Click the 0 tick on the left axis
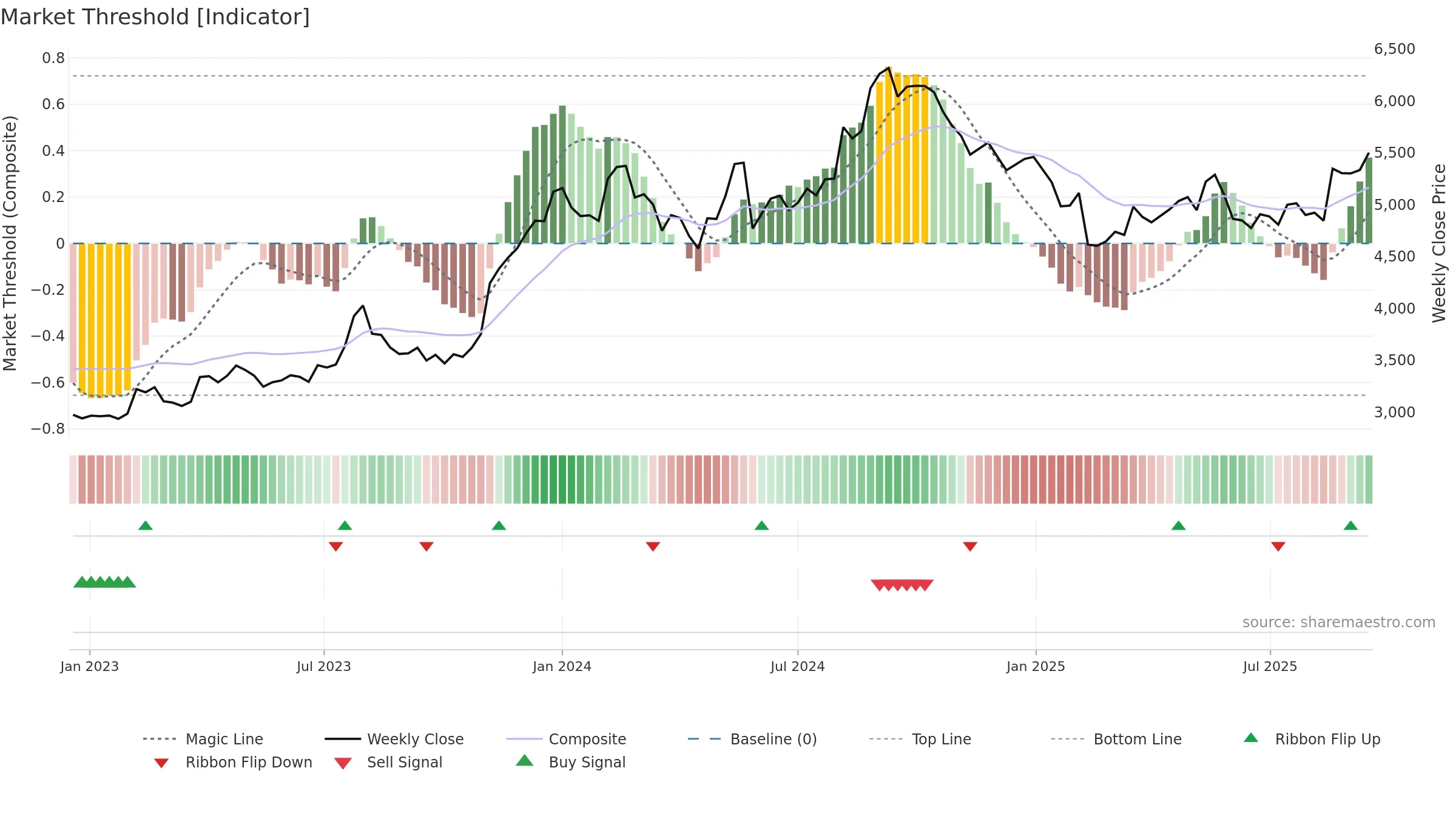 60,243
